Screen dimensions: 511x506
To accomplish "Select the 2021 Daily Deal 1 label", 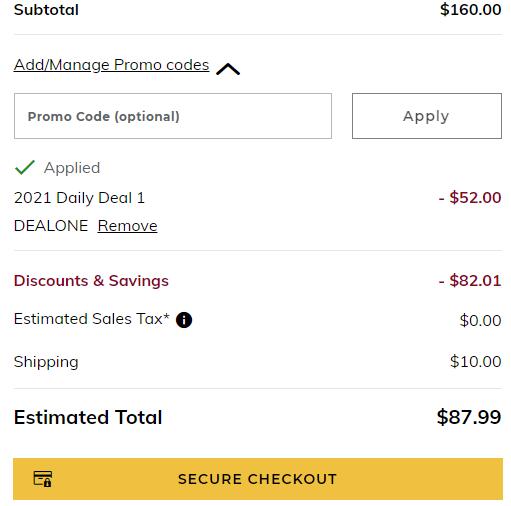I will [79, 198].
